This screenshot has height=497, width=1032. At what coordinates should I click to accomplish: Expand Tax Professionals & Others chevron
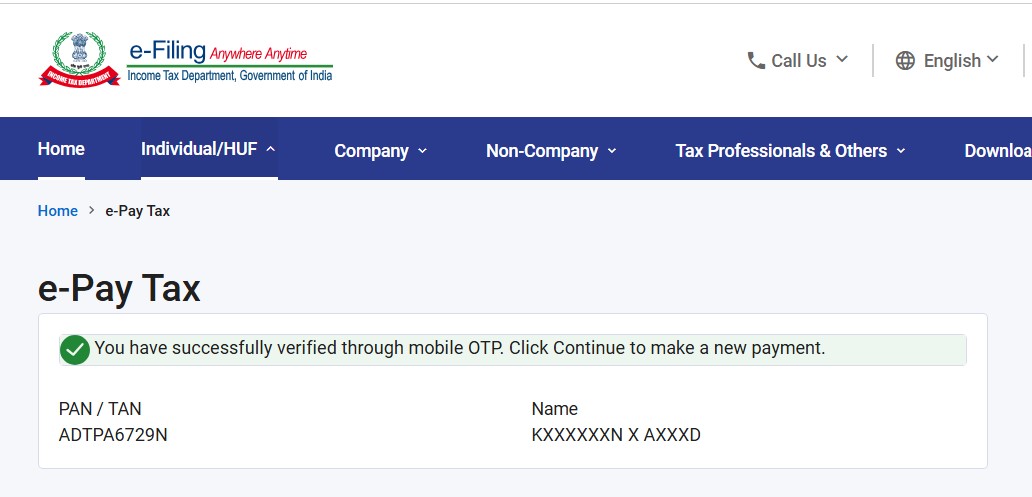click(900, 151)
